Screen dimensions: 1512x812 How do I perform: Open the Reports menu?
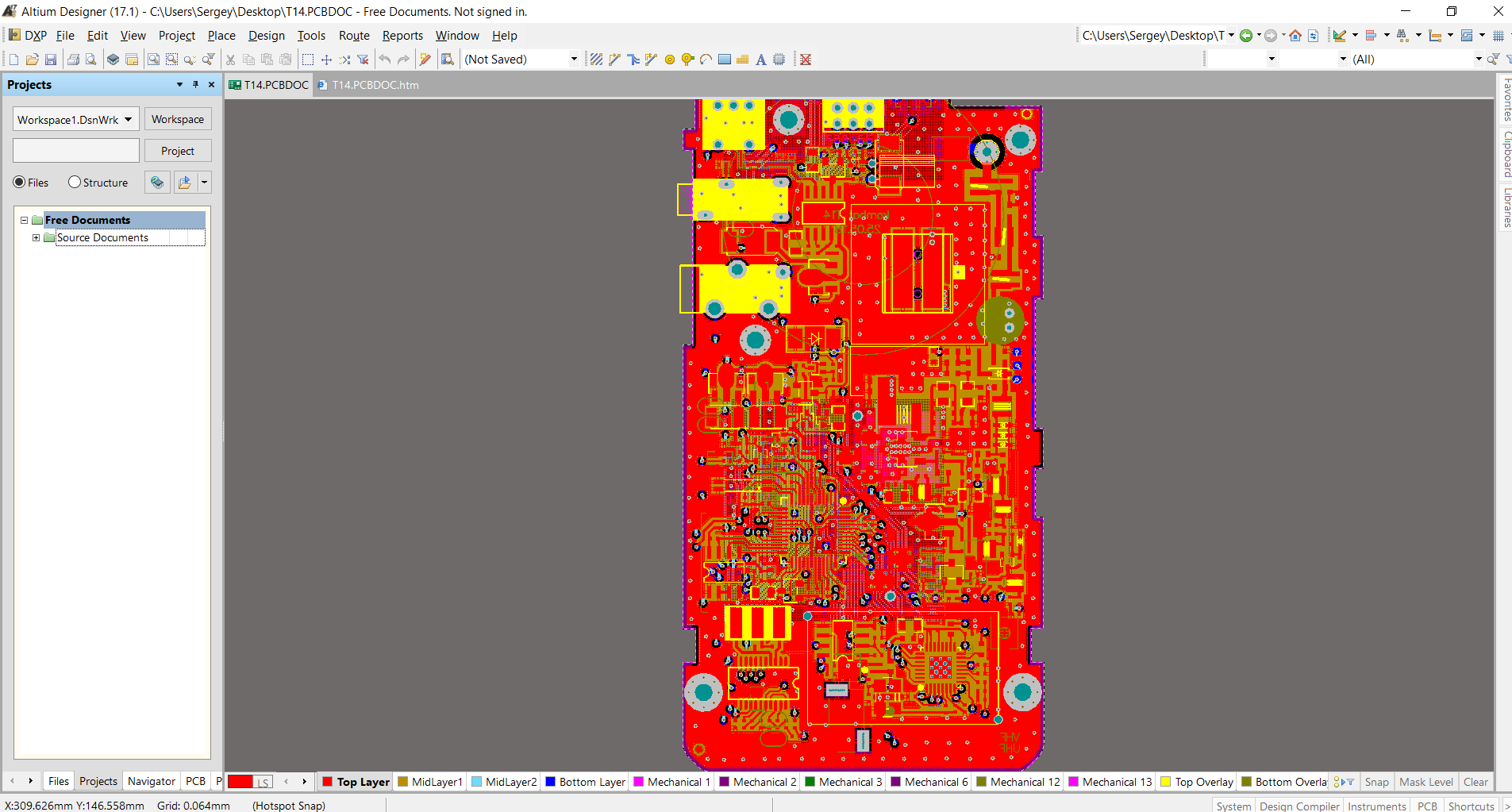click(x=402, y=36)
